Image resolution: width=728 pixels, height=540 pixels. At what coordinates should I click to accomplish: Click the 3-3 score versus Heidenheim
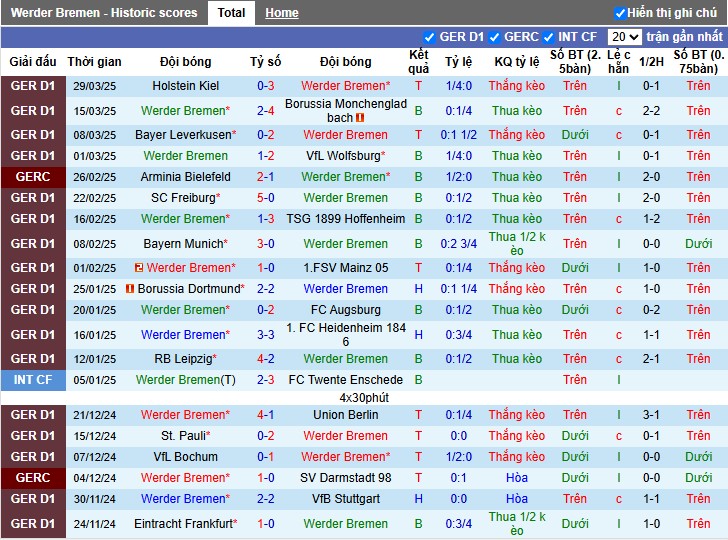(266, 334)
